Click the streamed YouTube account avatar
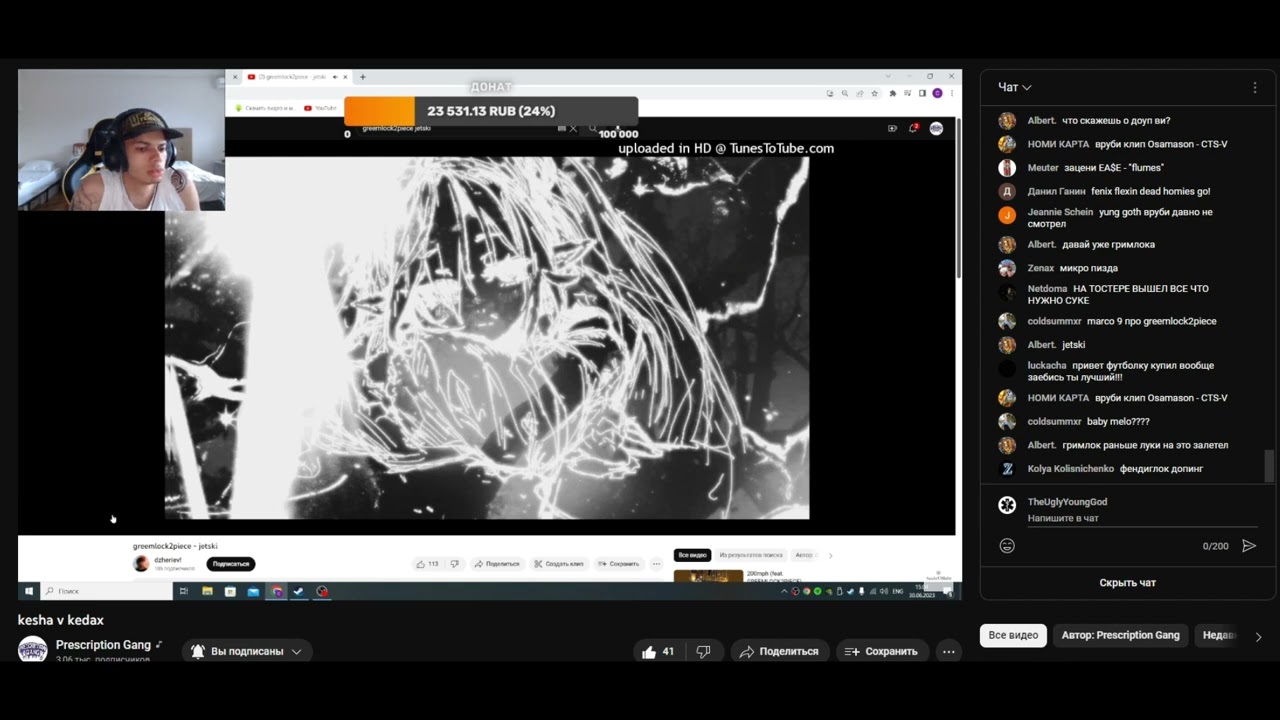This screenshot has height=720, width=1280. [936, 128]
